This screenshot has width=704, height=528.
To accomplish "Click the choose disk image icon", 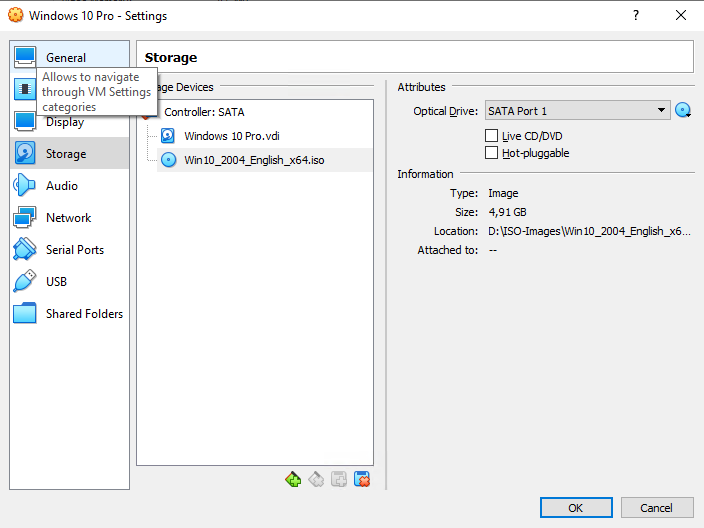I will [x=683, y=110].
